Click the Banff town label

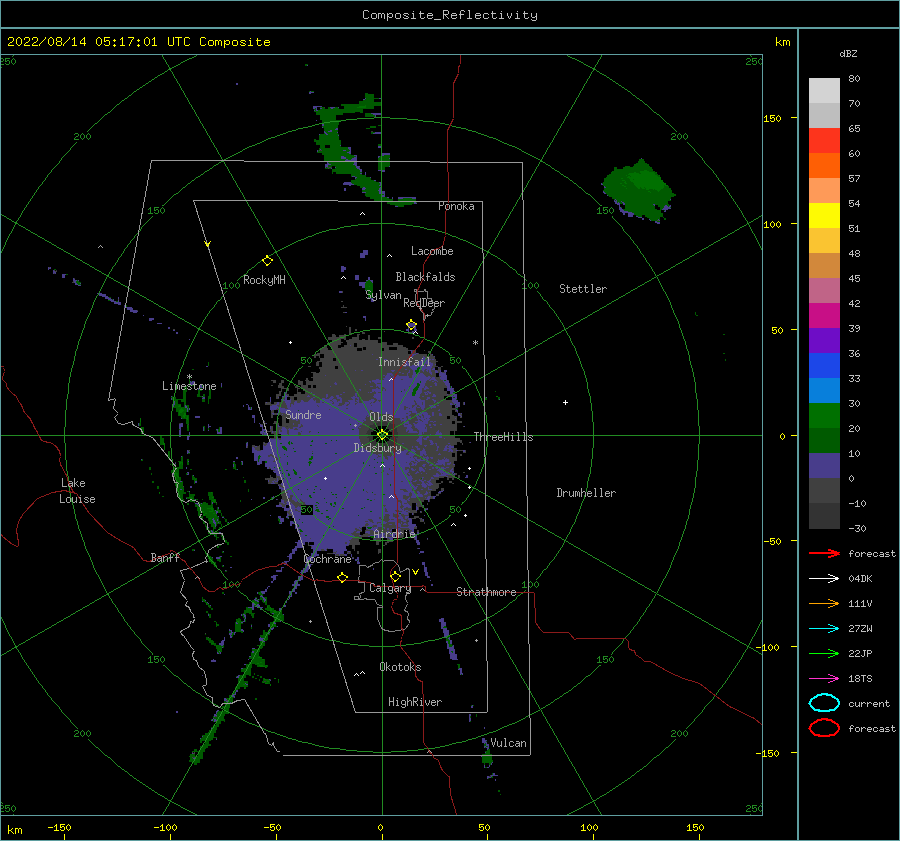coord(165,557)
